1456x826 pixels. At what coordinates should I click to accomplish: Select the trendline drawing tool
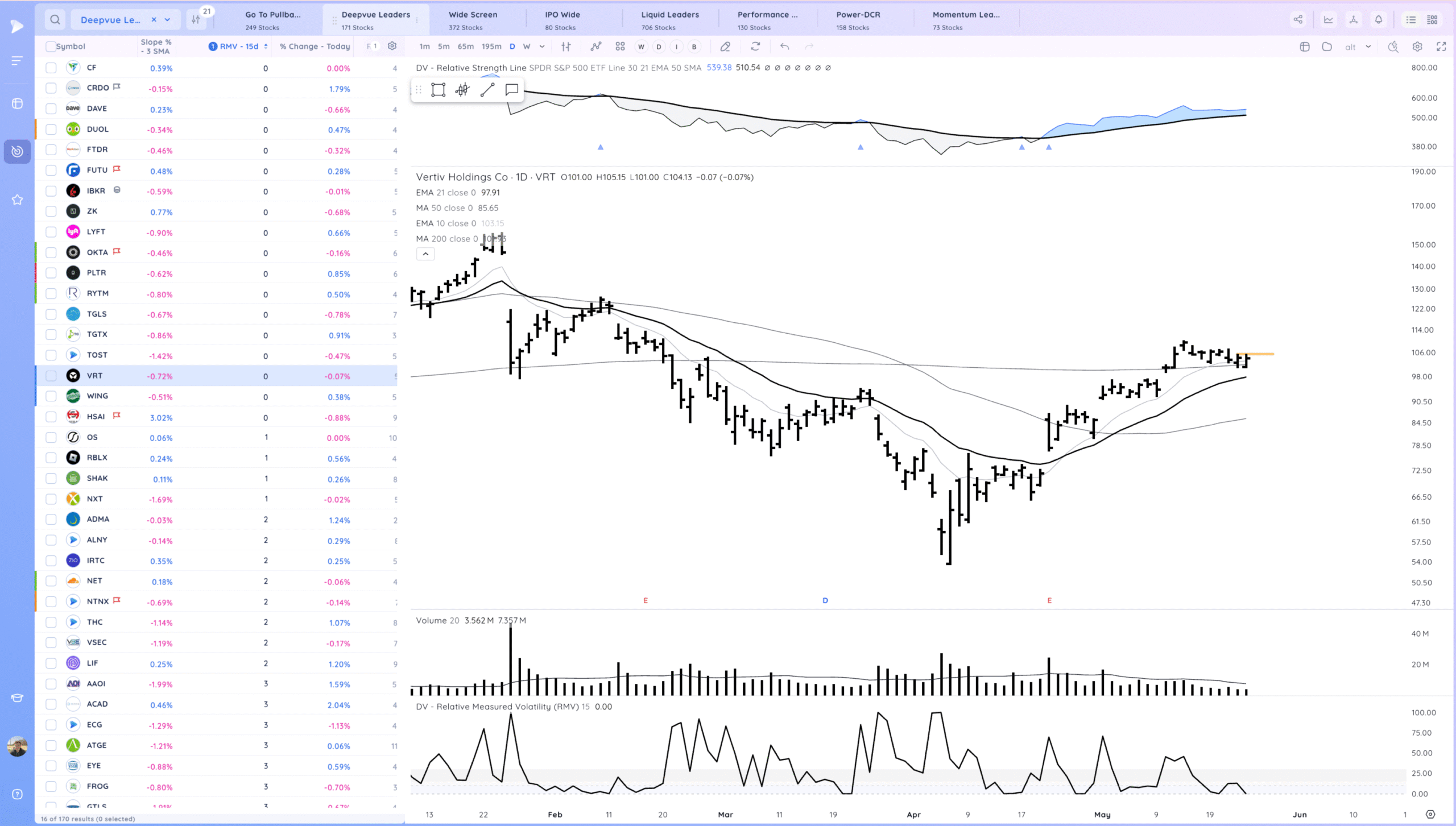pyautogui.click(x=486, y=89)
